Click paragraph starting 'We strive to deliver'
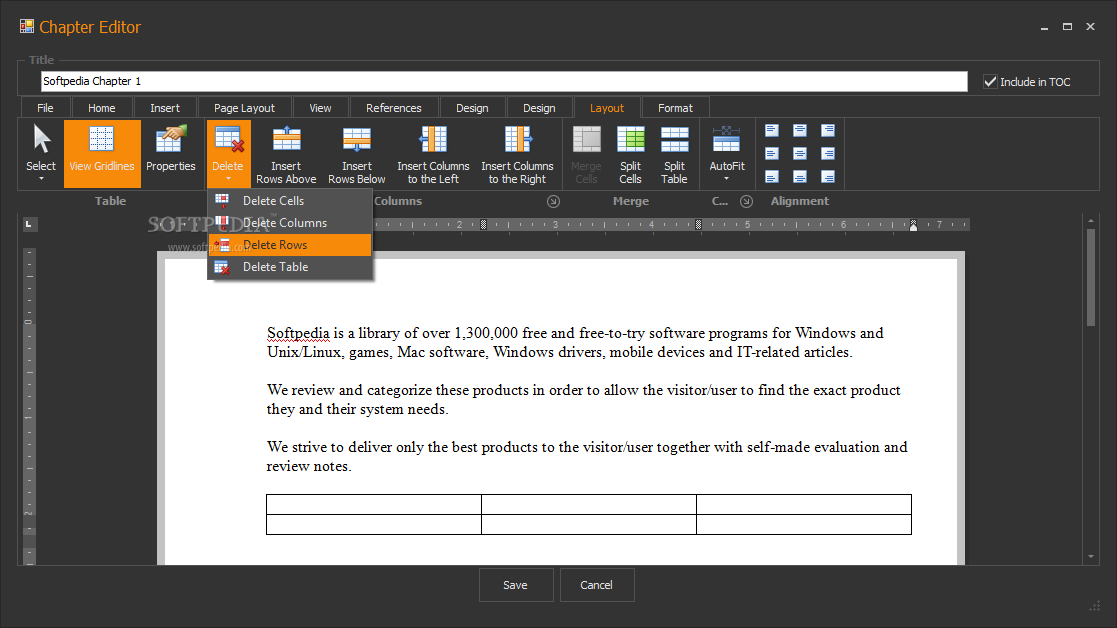 587,456
